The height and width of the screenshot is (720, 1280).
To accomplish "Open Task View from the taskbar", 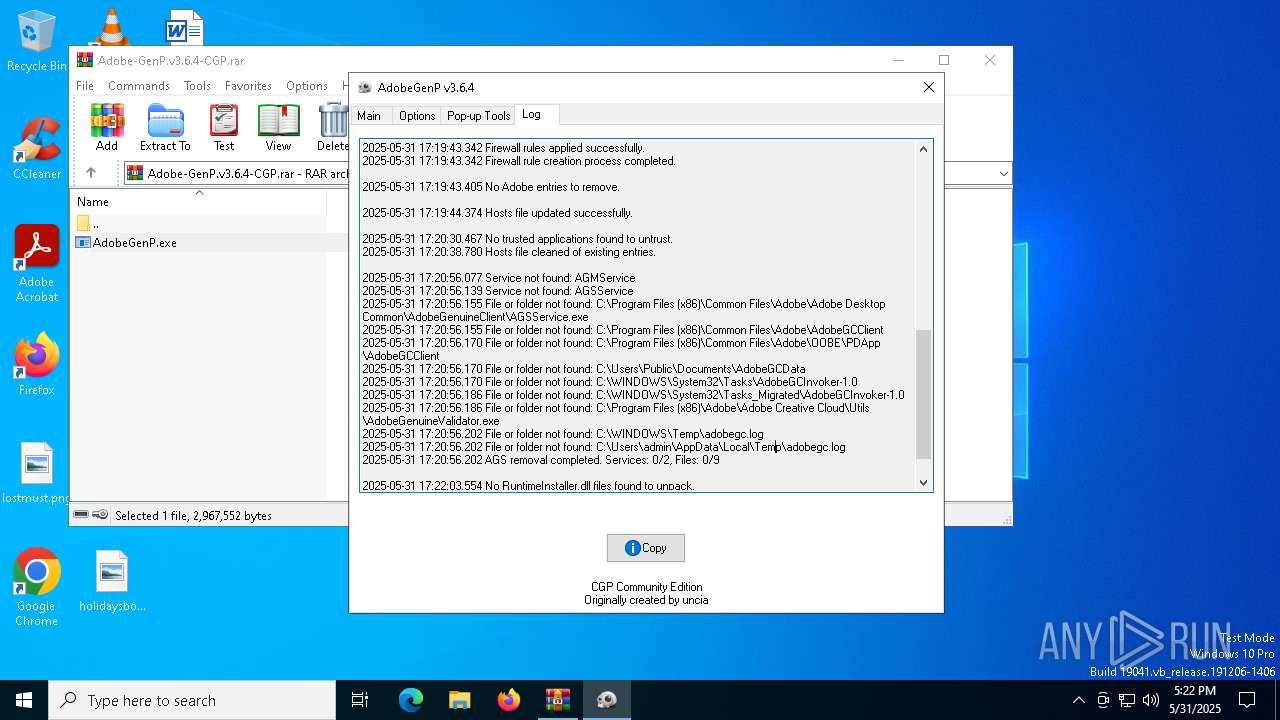I will tap(360, 700).
